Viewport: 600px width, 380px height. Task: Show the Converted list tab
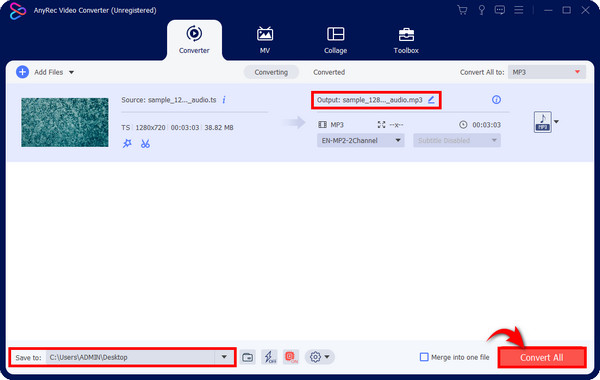click(329, 72)
